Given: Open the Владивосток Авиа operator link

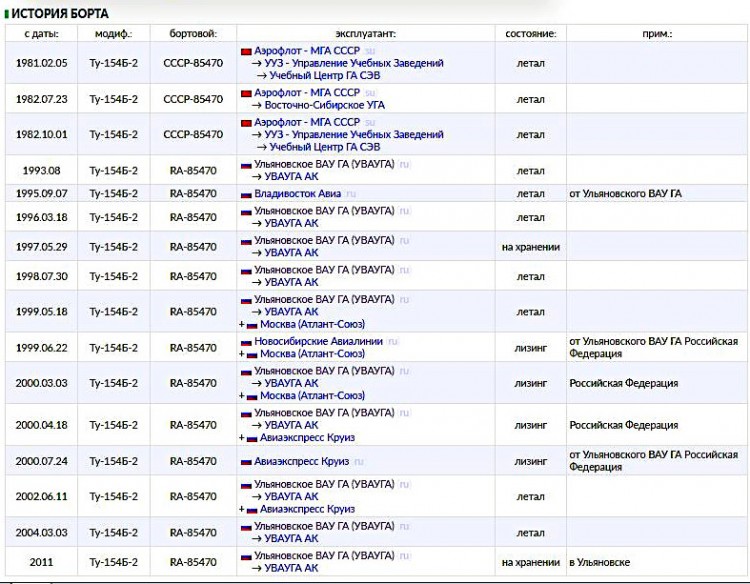Looking at the screenshot, I should pos(298,194).
